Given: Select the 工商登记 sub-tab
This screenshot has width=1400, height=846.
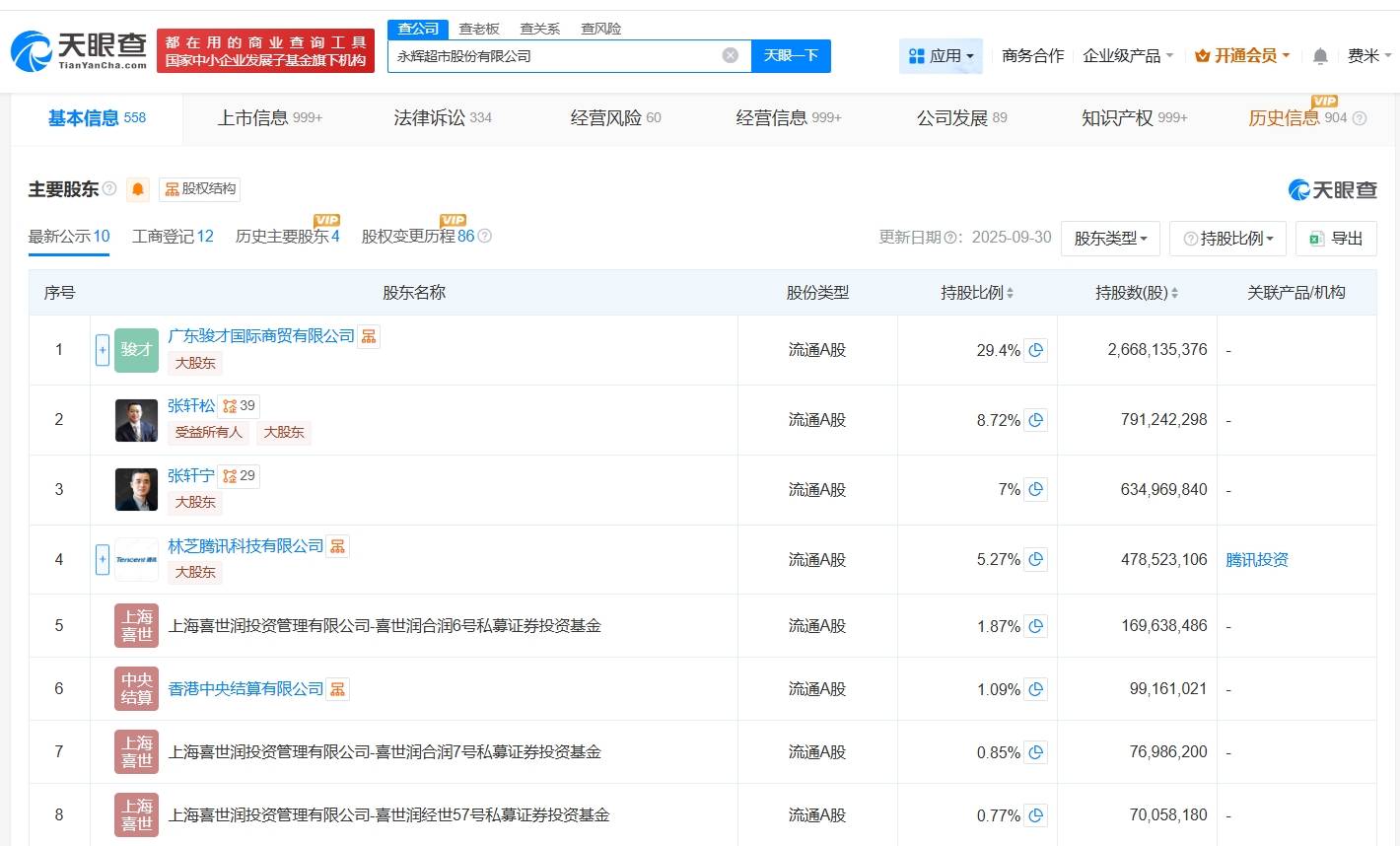Looking at the screenshot, I should 173,237.
